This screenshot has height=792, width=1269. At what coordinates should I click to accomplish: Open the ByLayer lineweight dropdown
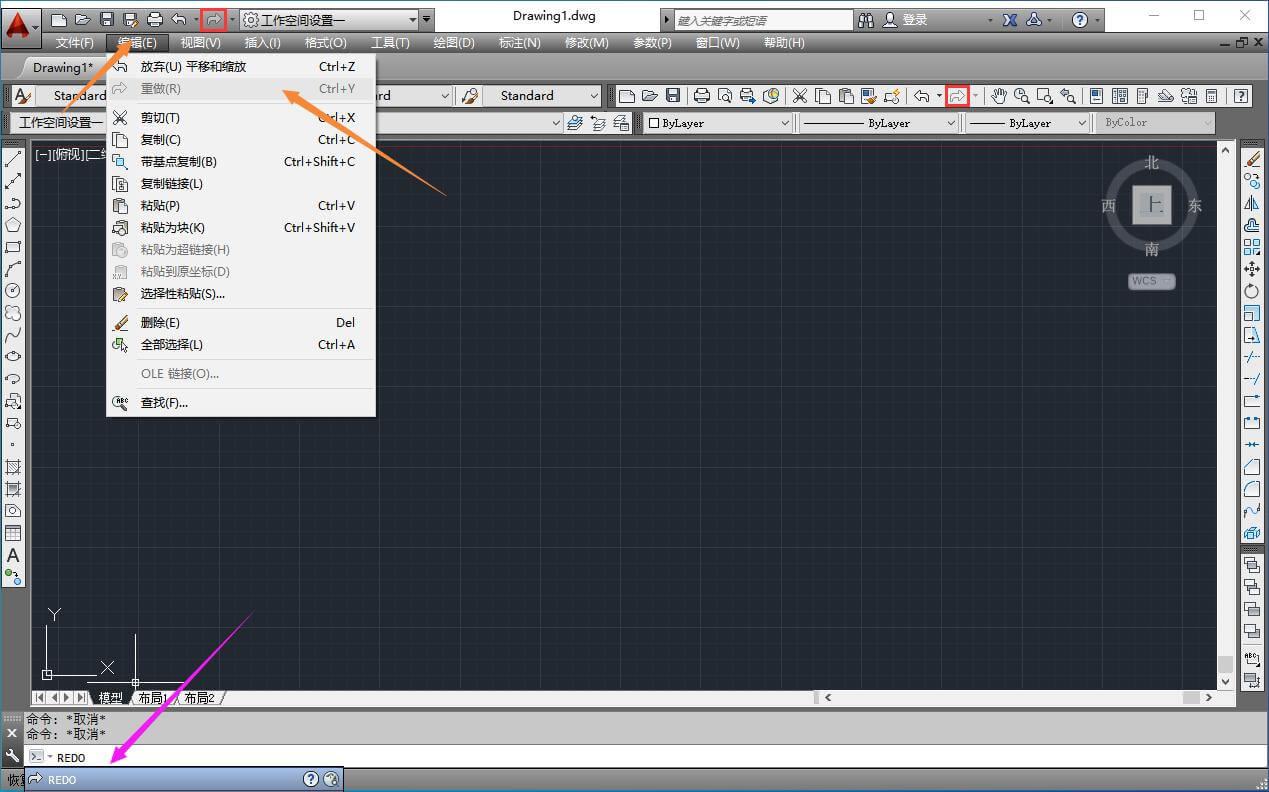click(x=1028, y=123)
